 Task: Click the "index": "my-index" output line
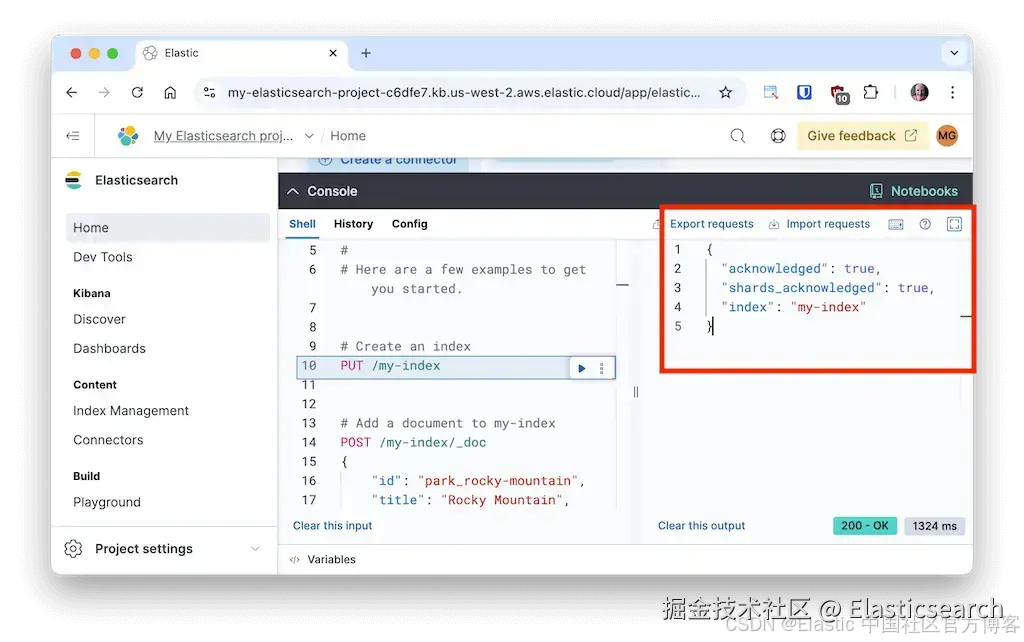[x=793, y=308]
